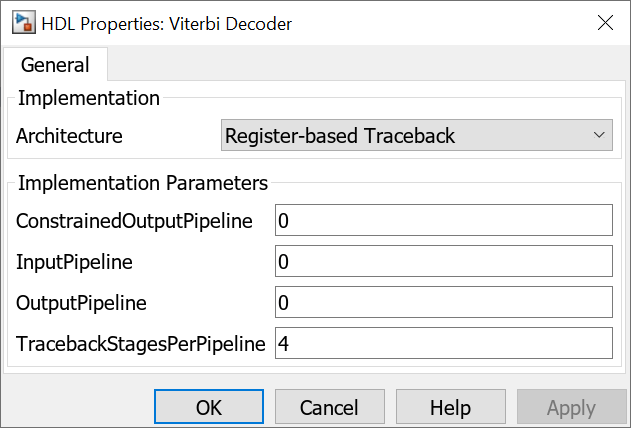The image size is (631, 428).
Task: Click the InputPipeline parameter label
Action: (x=74, y=262)
